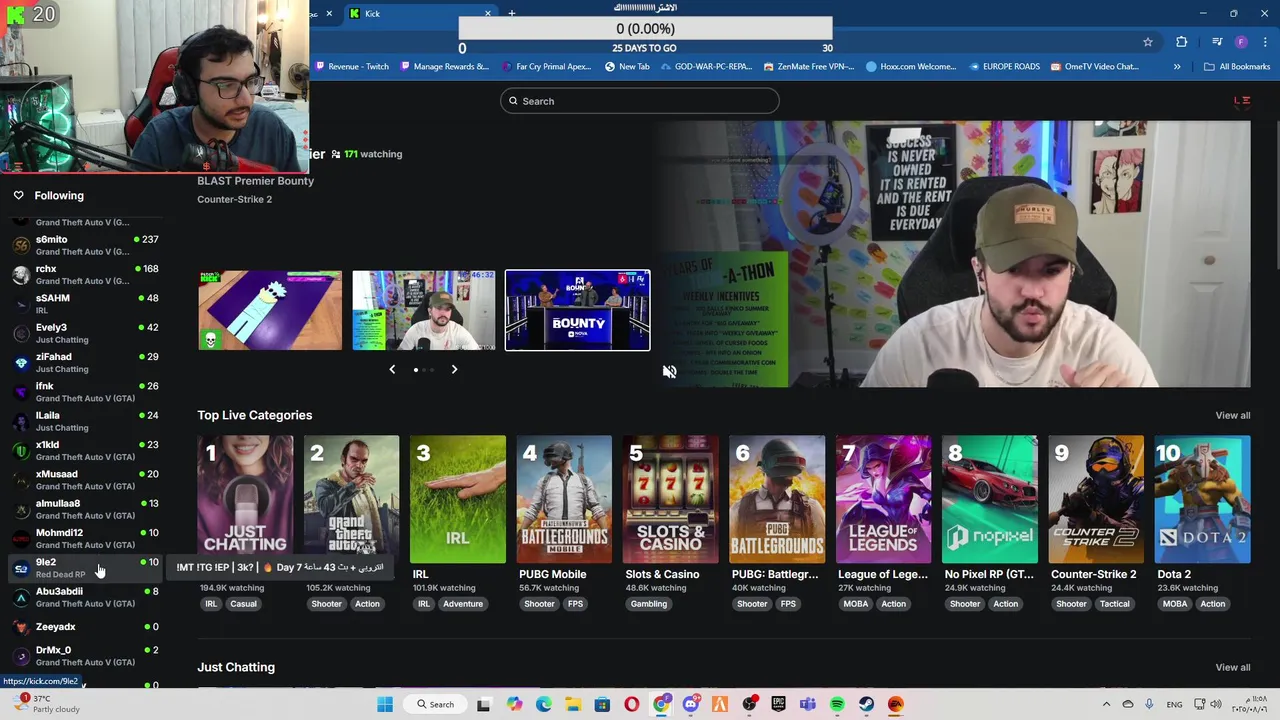1280x720 pixels.
Task: Open the Counter-Strike 2 category card
Action: [1096, 499]
